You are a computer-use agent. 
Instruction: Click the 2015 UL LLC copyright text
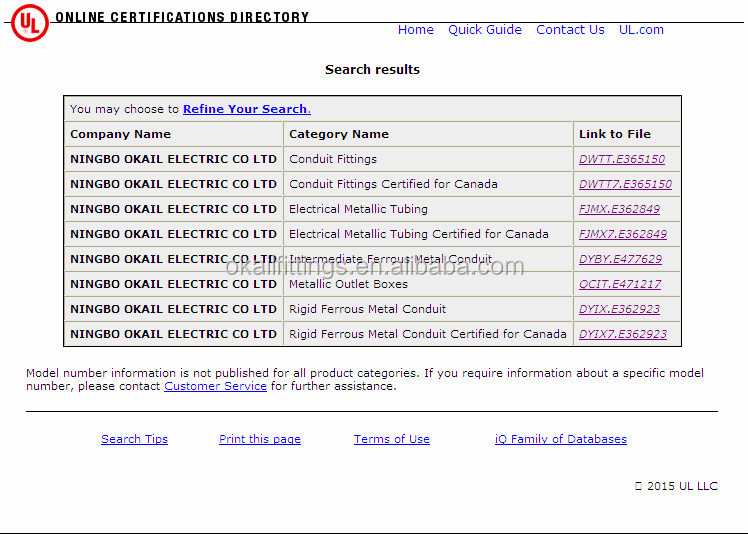click(x=677, y=486)
